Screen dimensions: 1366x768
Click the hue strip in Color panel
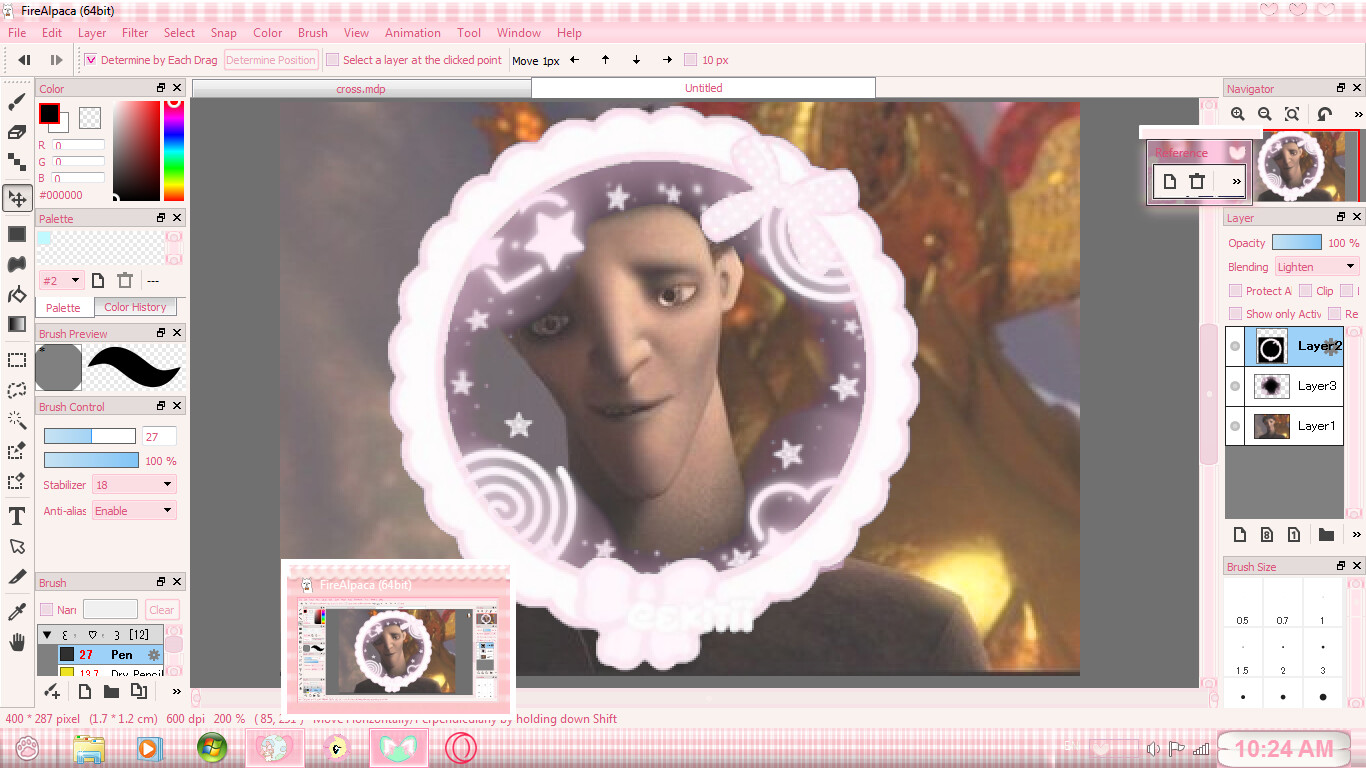click(x=174, y=150)
